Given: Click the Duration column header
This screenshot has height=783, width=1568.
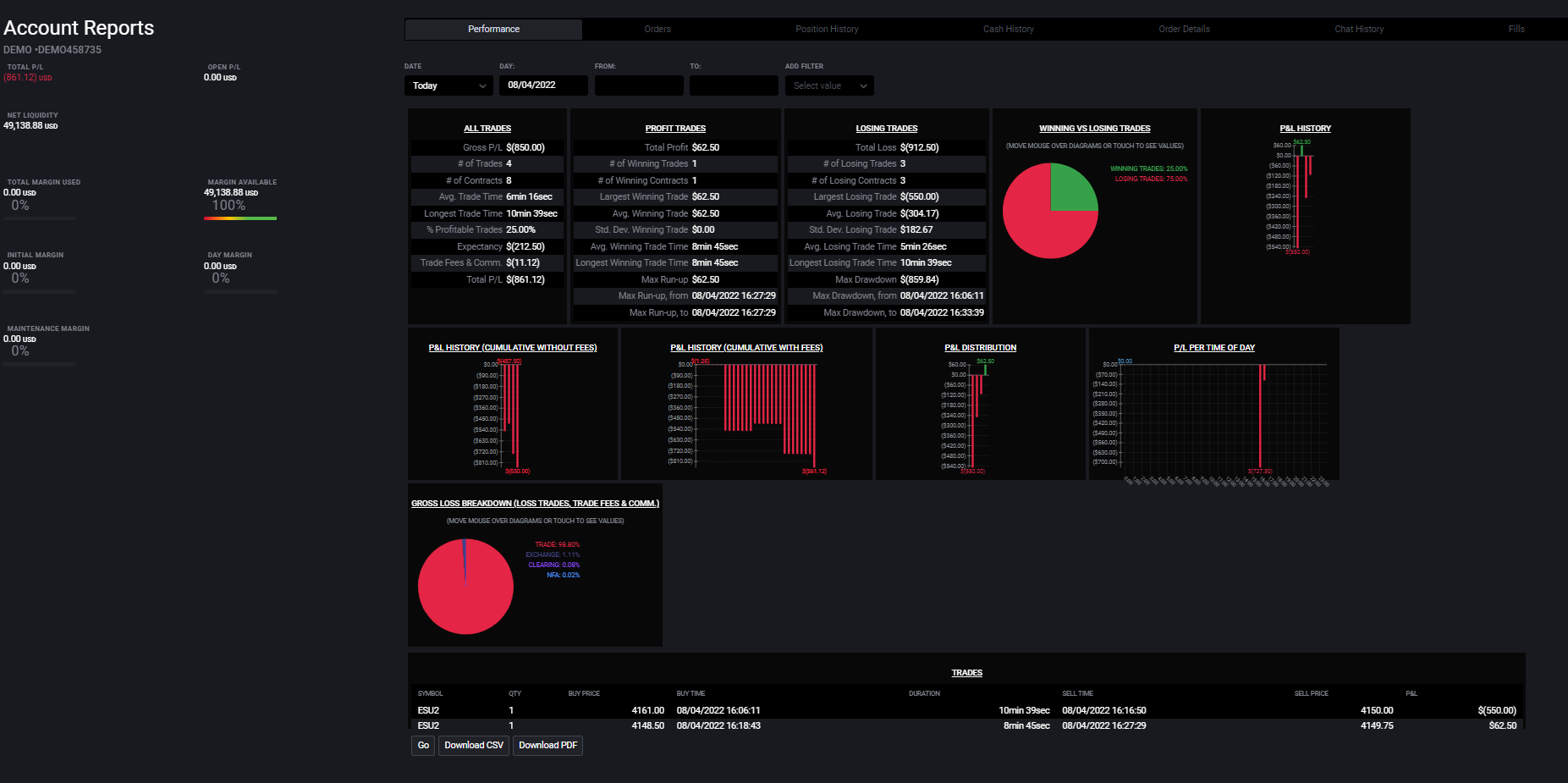Looking at the screenshot, I should pos(924,693).
